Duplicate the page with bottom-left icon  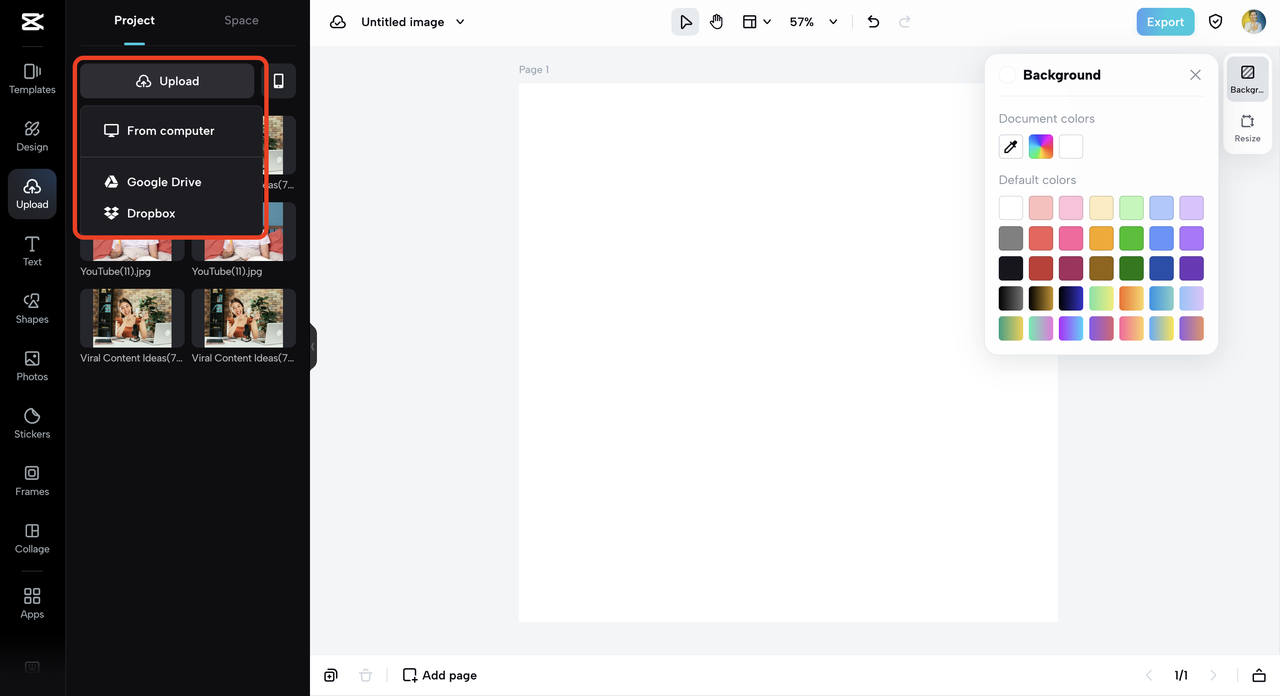(331, 676)
